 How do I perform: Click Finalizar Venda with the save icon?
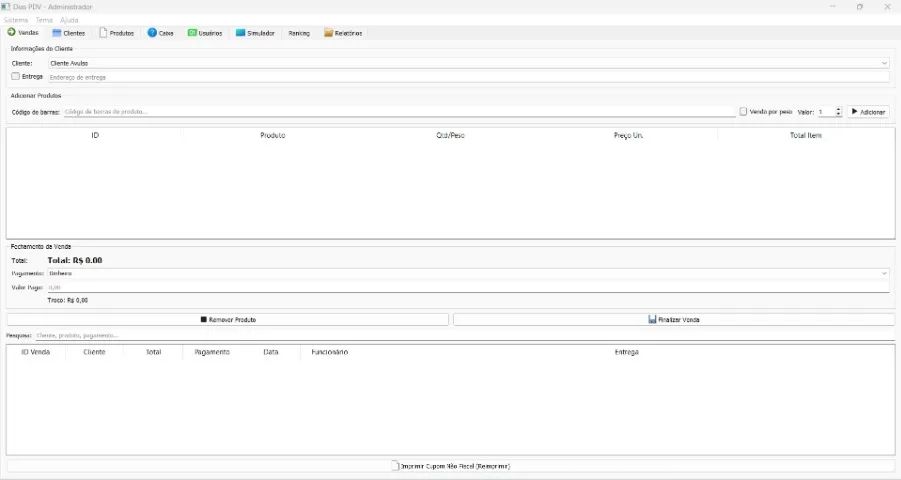pos(673,319)
